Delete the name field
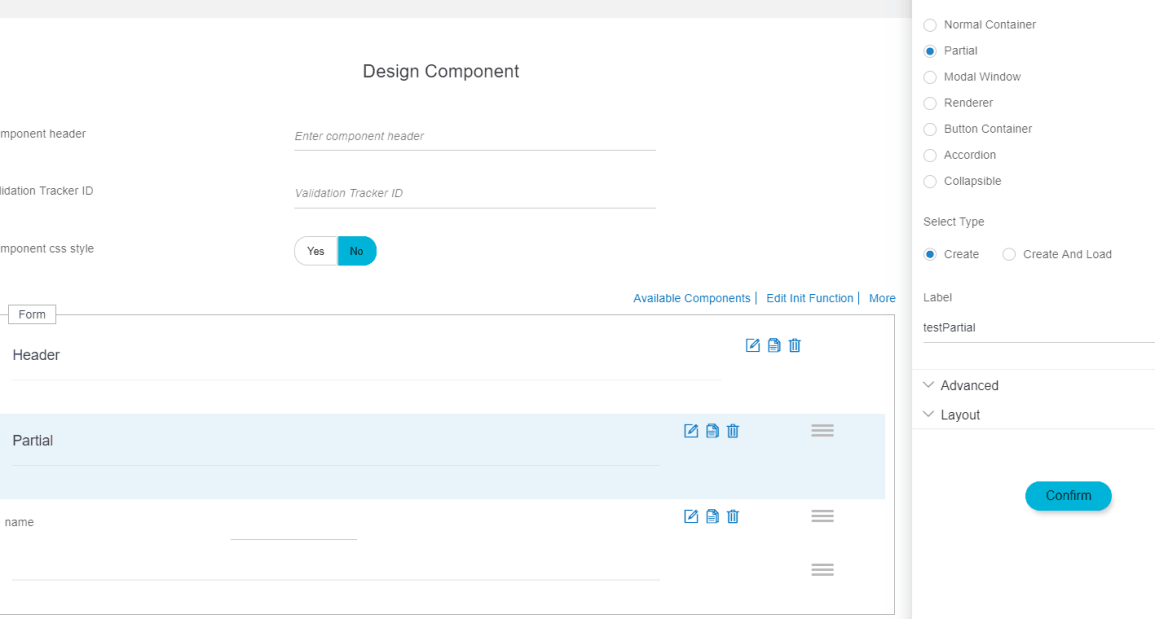The height and width of the screenshot is (619, 1155). click(x=732, y=516)
